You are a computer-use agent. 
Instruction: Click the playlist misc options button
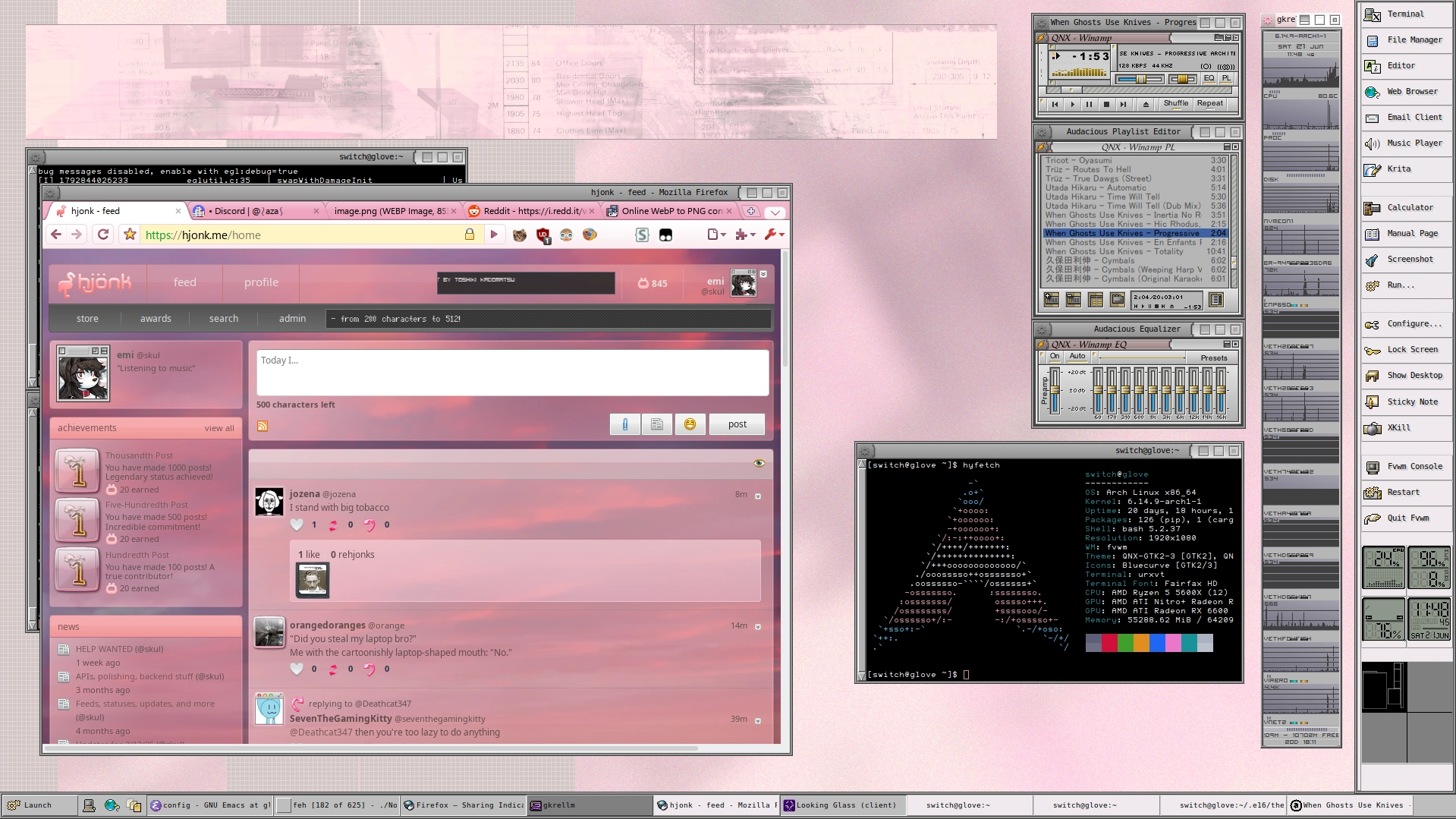[1118, 300]
